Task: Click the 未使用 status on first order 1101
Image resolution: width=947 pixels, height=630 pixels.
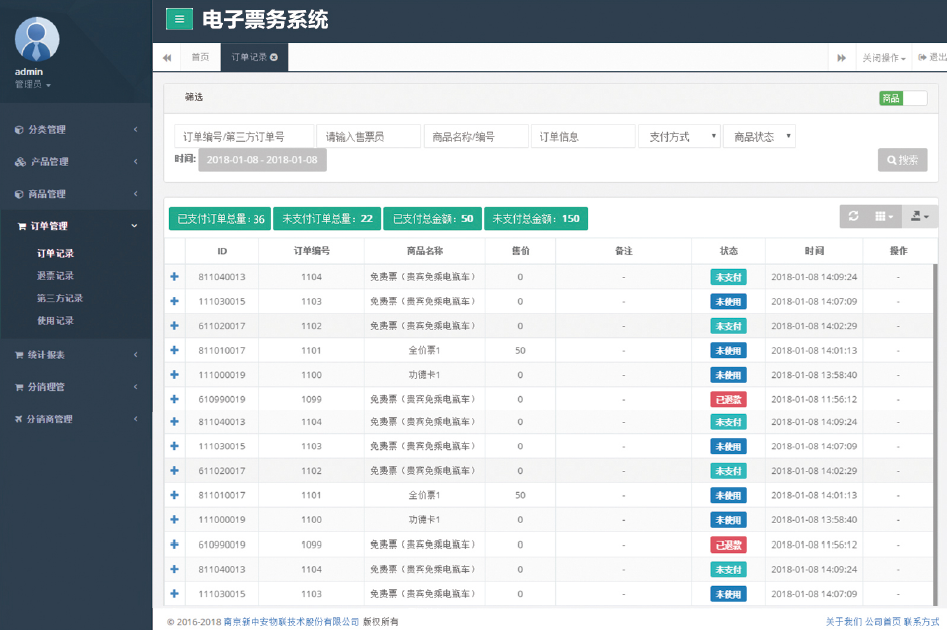Action: pyautogui.click(x=728, y=350)
